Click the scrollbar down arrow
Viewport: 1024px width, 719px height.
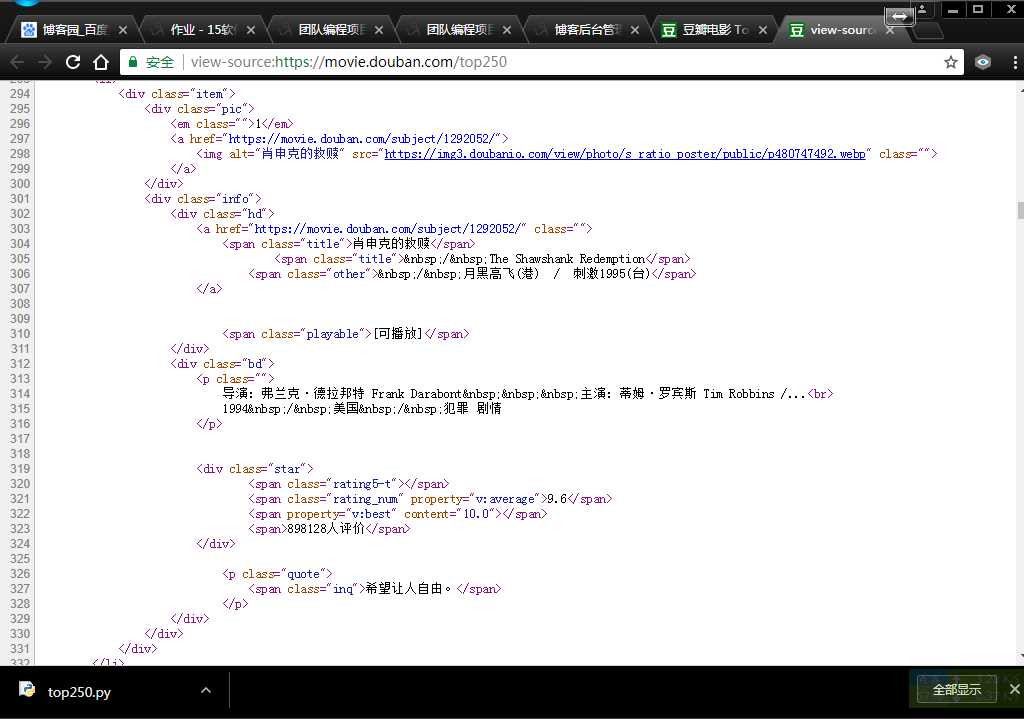1020,657
